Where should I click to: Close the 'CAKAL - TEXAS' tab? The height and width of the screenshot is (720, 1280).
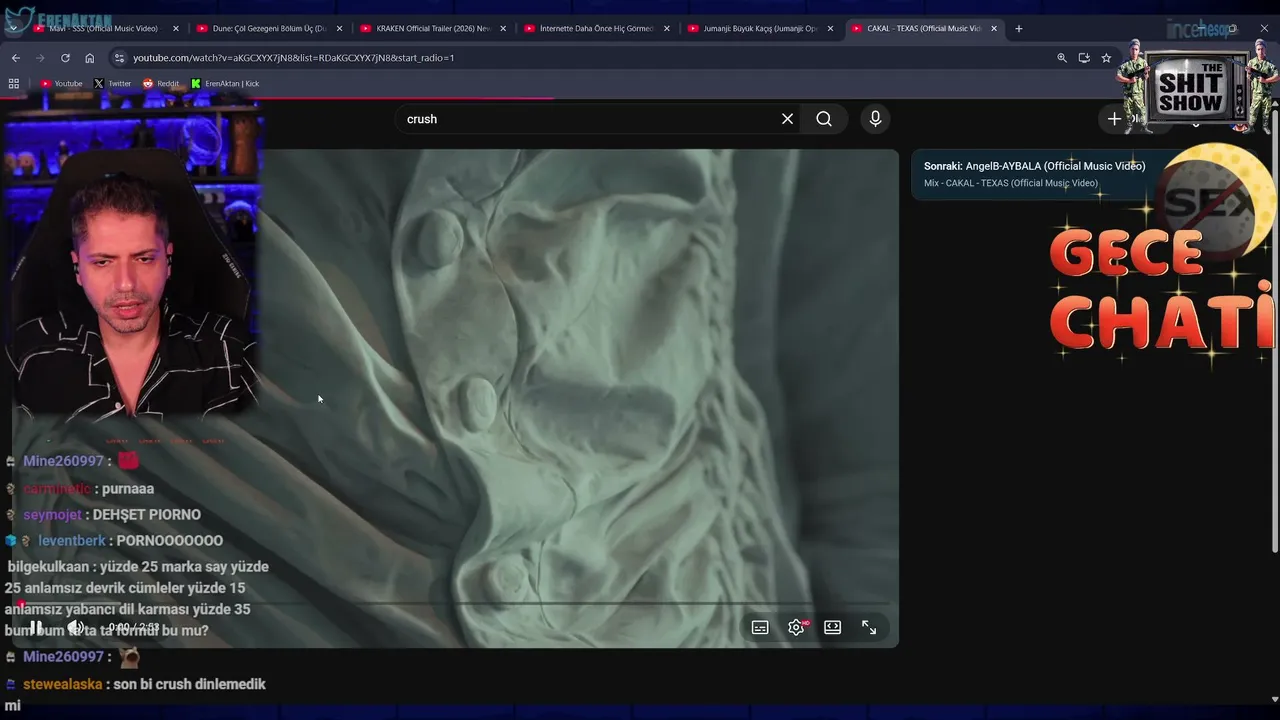994,29
